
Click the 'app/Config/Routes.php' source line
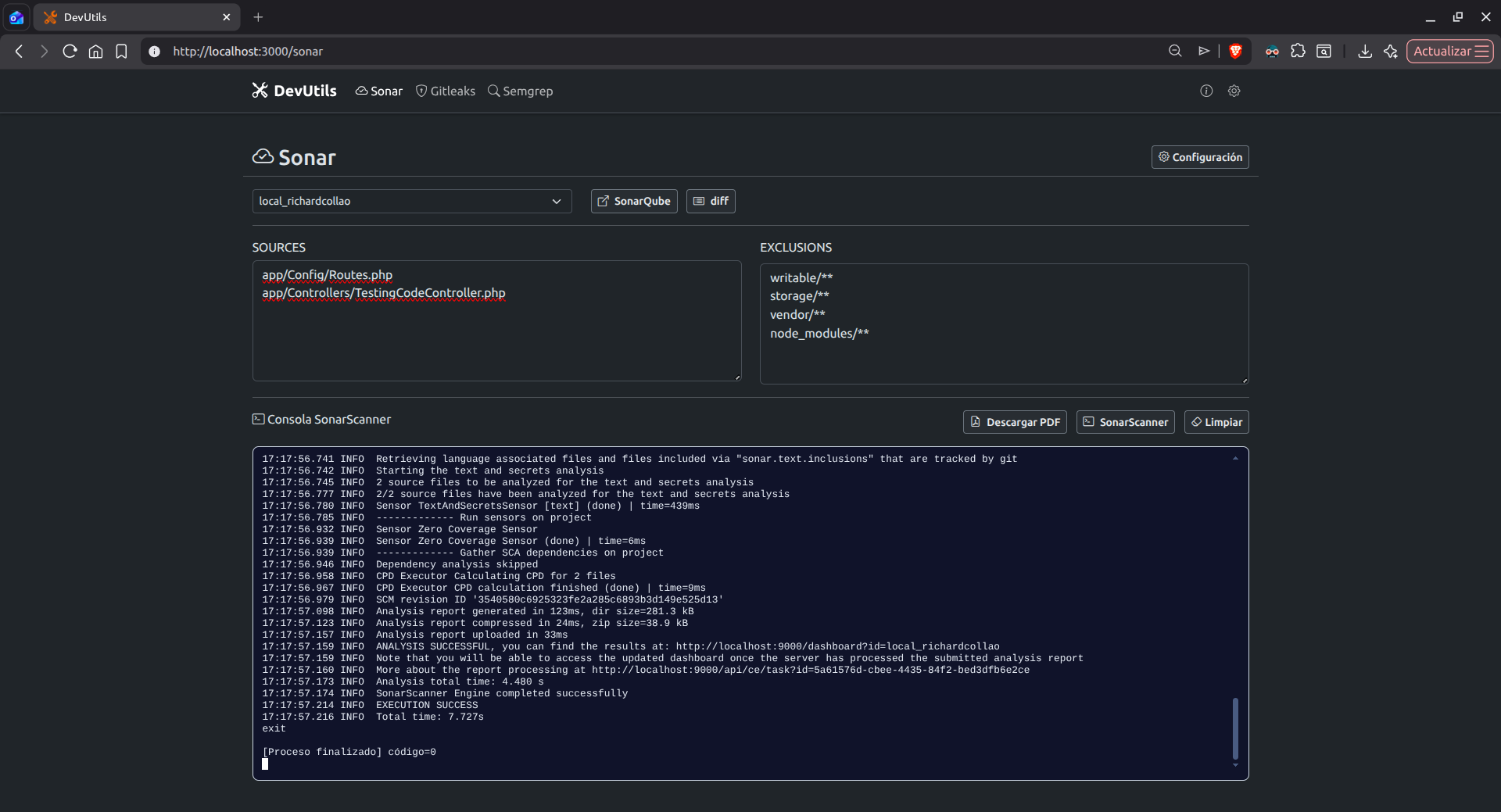coord(328,275)
